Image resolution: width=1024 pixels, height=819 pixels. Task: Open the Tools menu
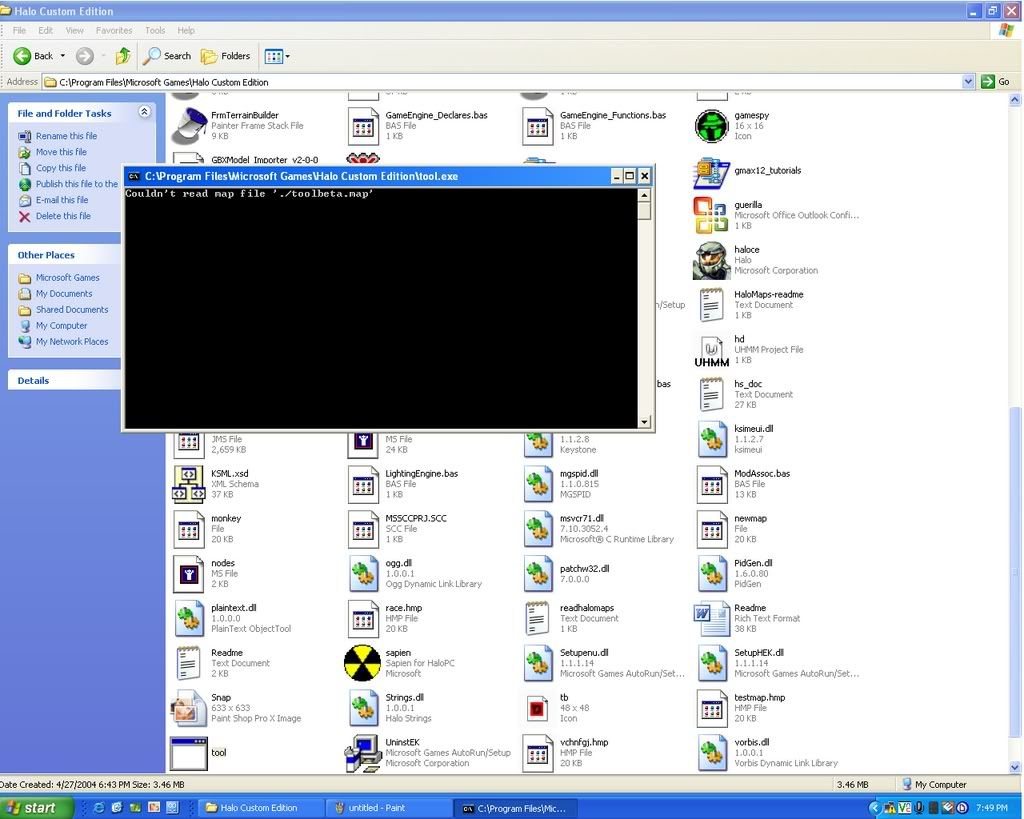click(155, 30)
